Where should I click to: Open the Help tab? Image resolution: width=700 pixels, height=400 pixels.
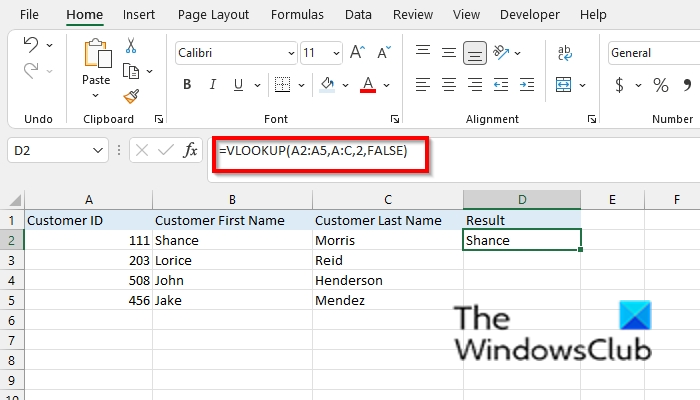[593, 15]
